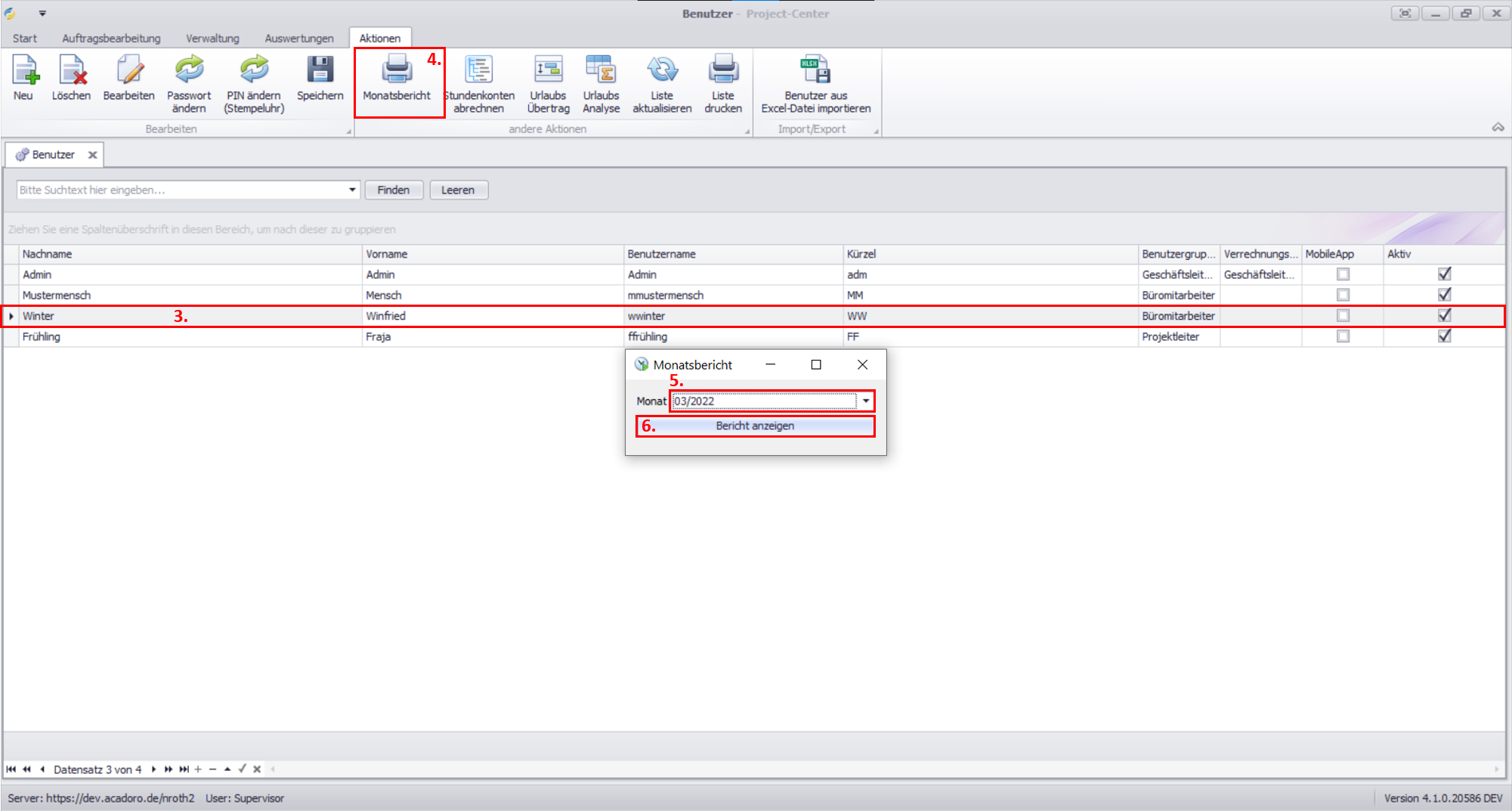Toggle Aktiv checkbox for Frühling row
1512x811 pixels.
1444,336
